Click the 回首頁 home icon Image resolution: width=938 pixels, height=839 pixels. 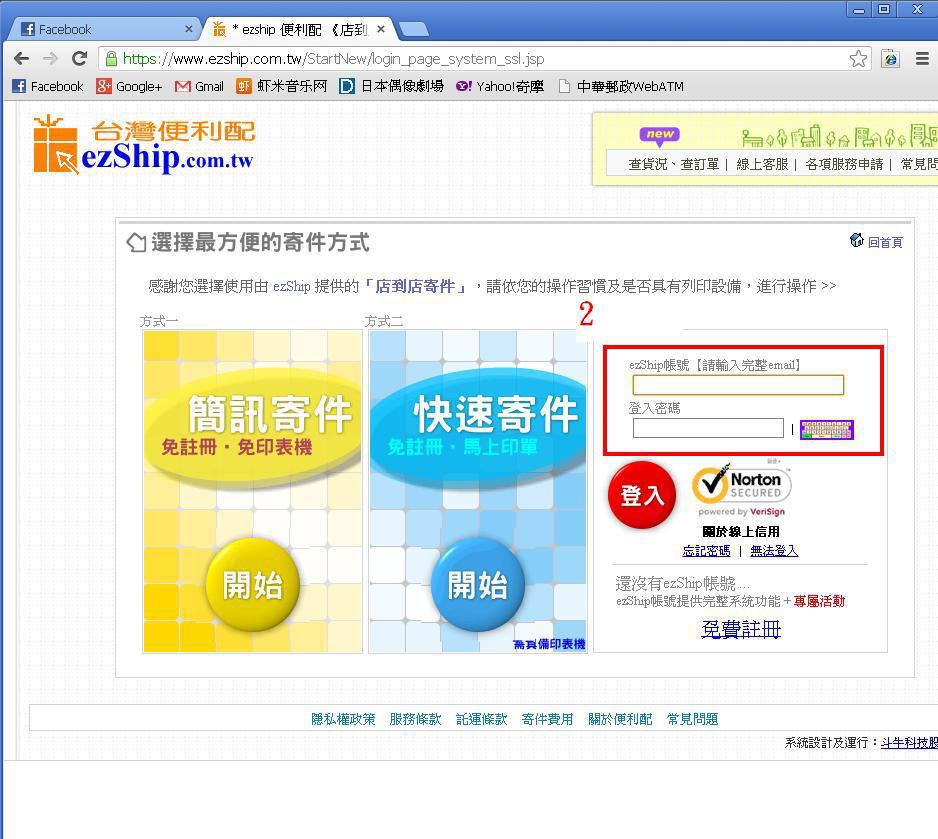tap(857, 240)
